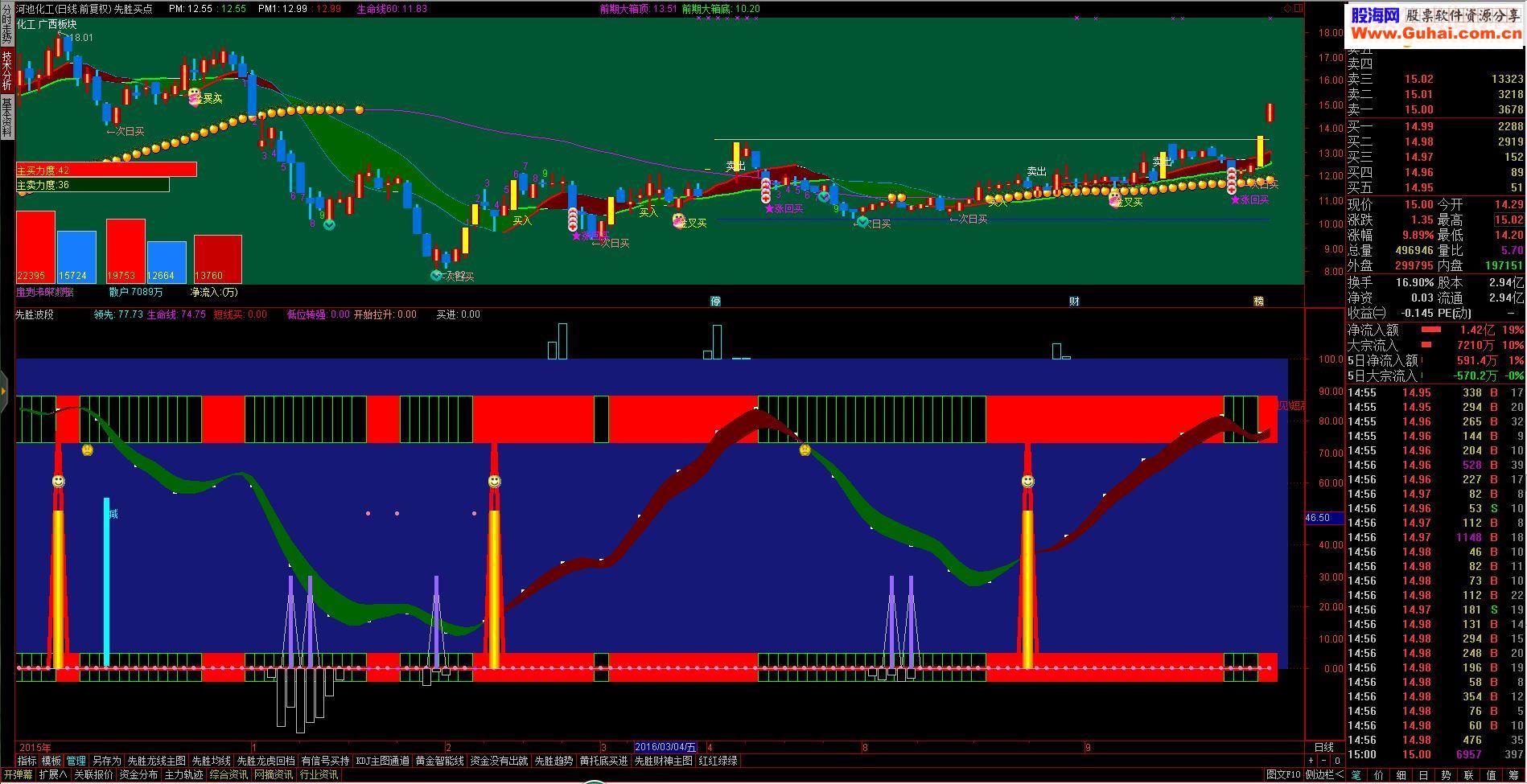Select the 细 tab in the side panel
The width and height of the screenshot is (1527, 784).
[1401, 775]
